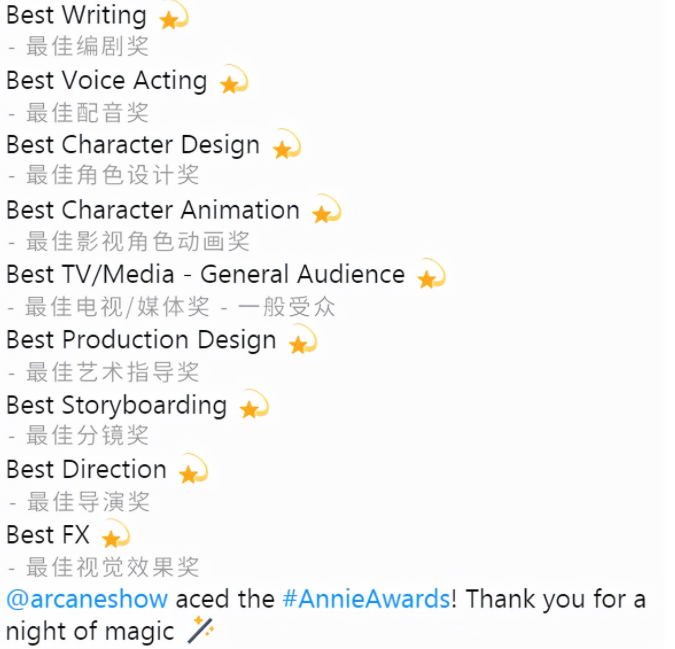Click the star emoji beside Best Production Design
Screen dimensions: 675x649
[x=303, y=340]
